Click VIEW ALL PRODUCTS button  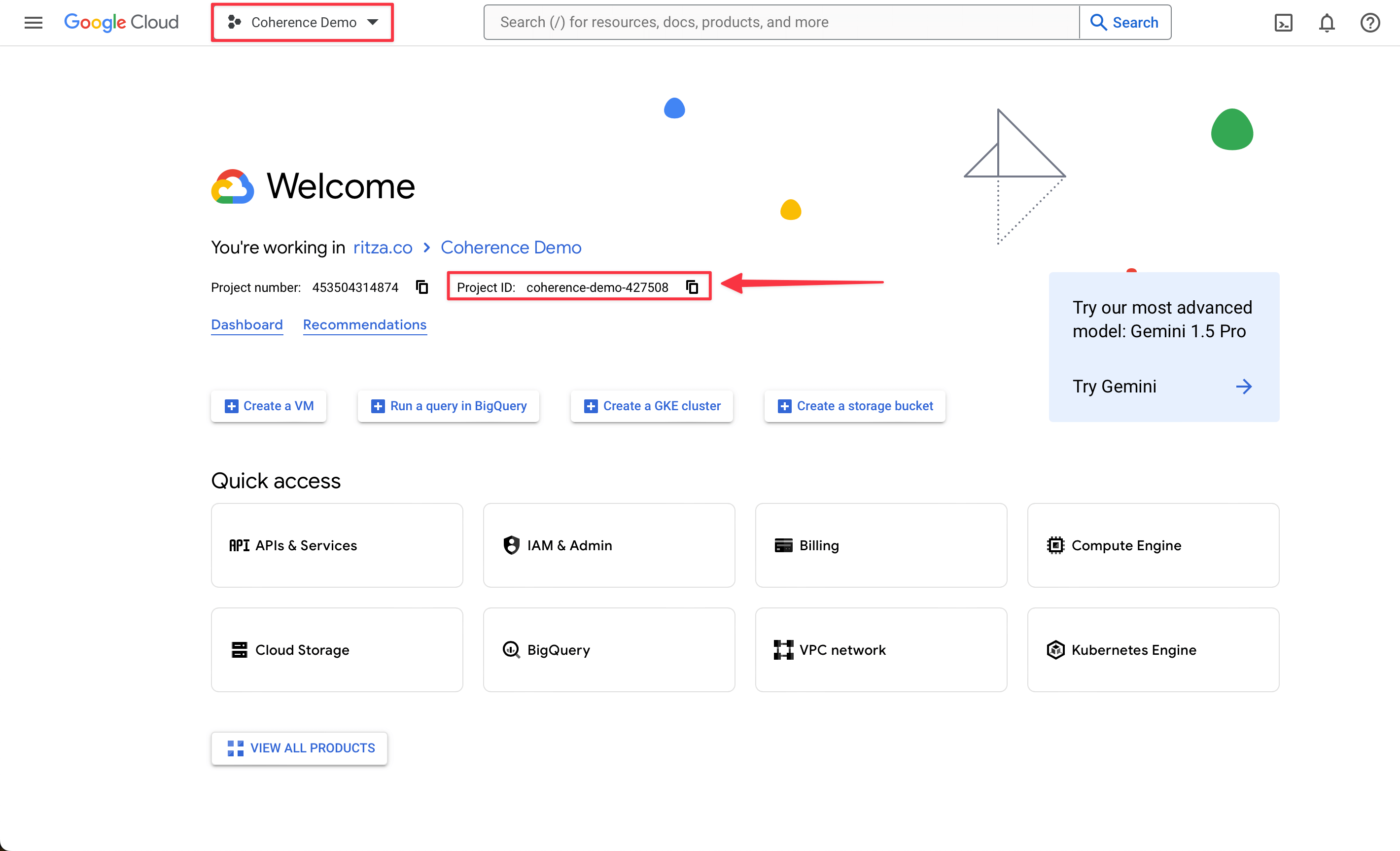pos(299,748)
